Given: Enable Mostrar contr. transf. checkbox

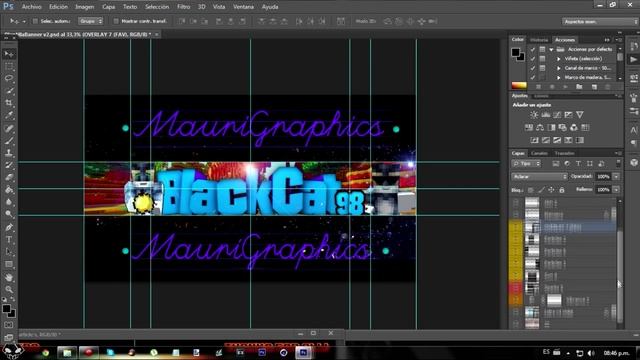Looking at the screenshot, I should (116, 21).
